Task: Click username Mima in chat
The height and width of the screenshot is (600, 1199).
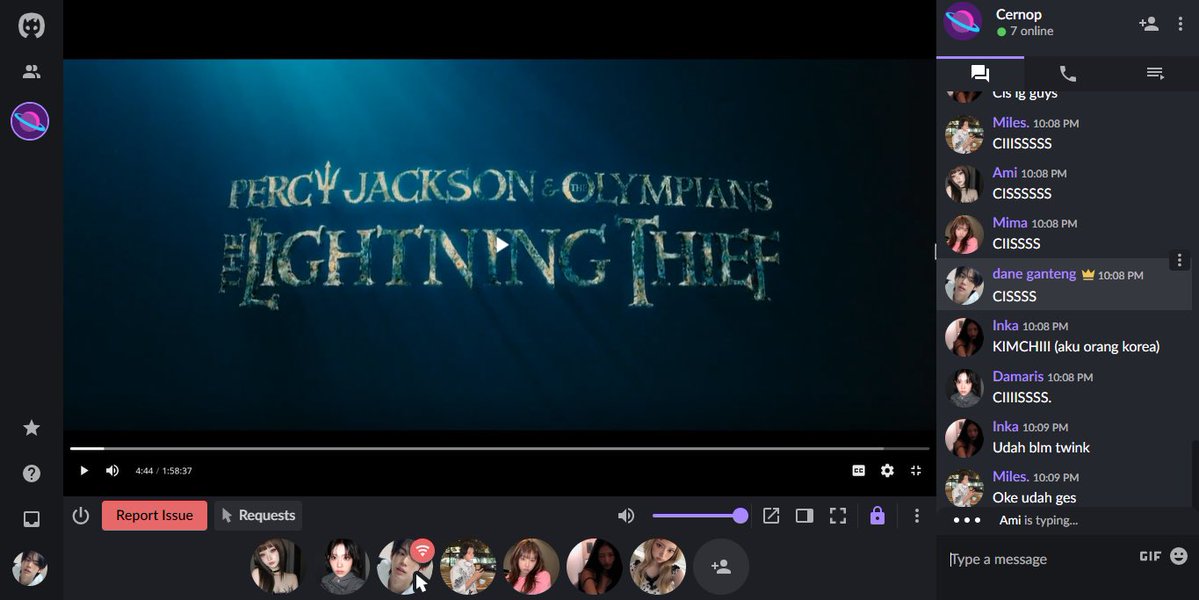Action: [x=1009, y=223]
